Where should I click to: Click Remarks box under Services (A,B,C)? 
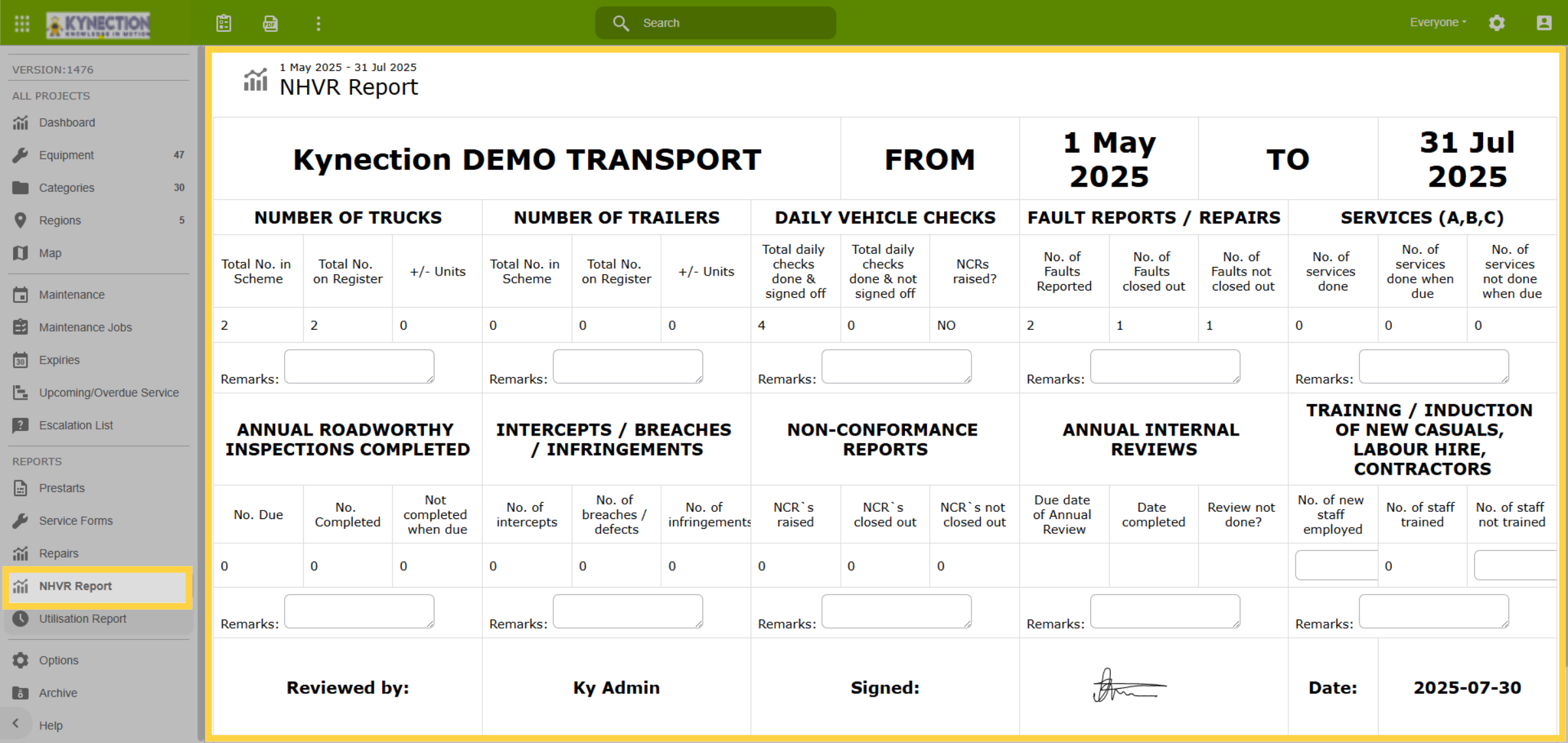click(1434, 366)
